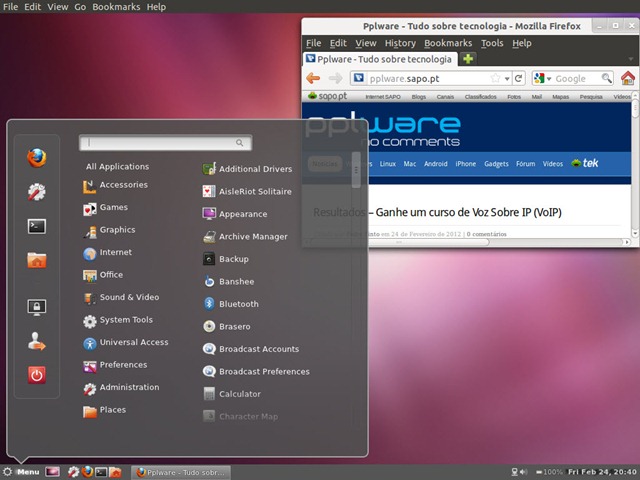640x480 pixels.
Task: Click Firefox horizontal scrollbar
Action: 398,242
